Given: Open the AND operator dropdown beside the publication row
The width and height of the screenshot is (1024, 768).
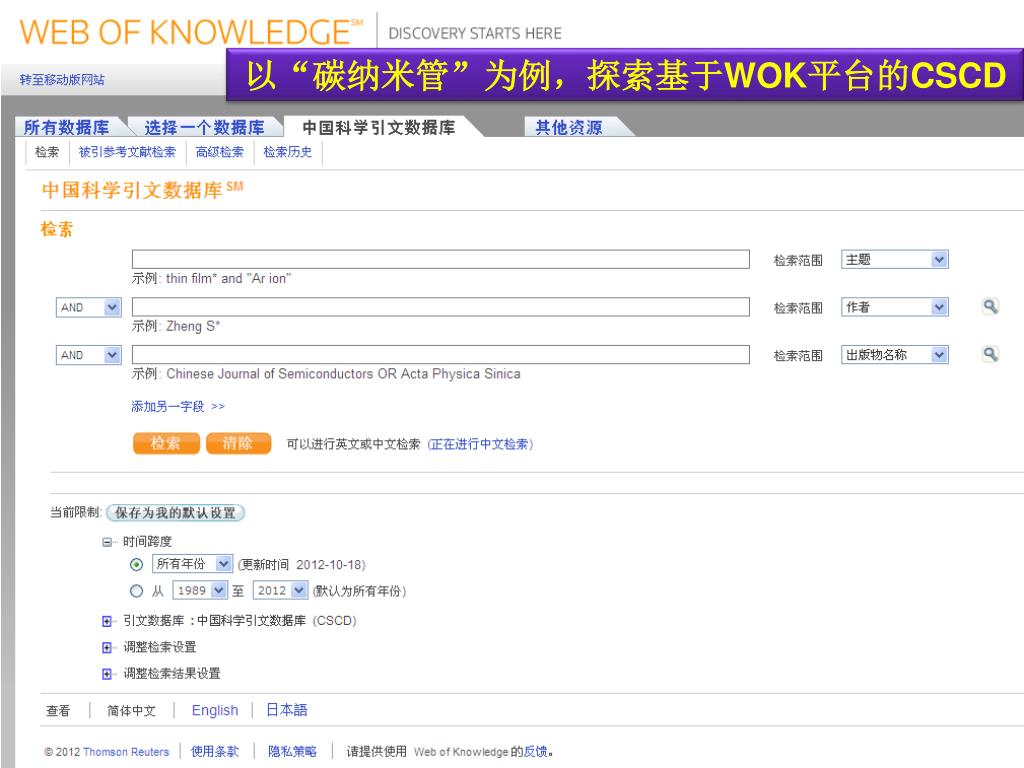Looking at the screenshot, I should pos(89,355).
